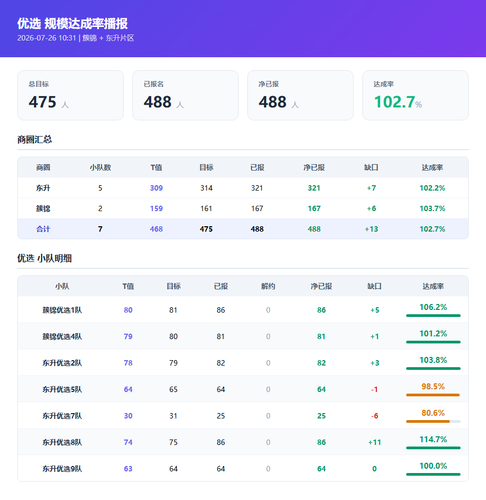Viewport: 486px width, 500px height.
Task: Click the 东升 row name in the summary table
Action: 43,188
